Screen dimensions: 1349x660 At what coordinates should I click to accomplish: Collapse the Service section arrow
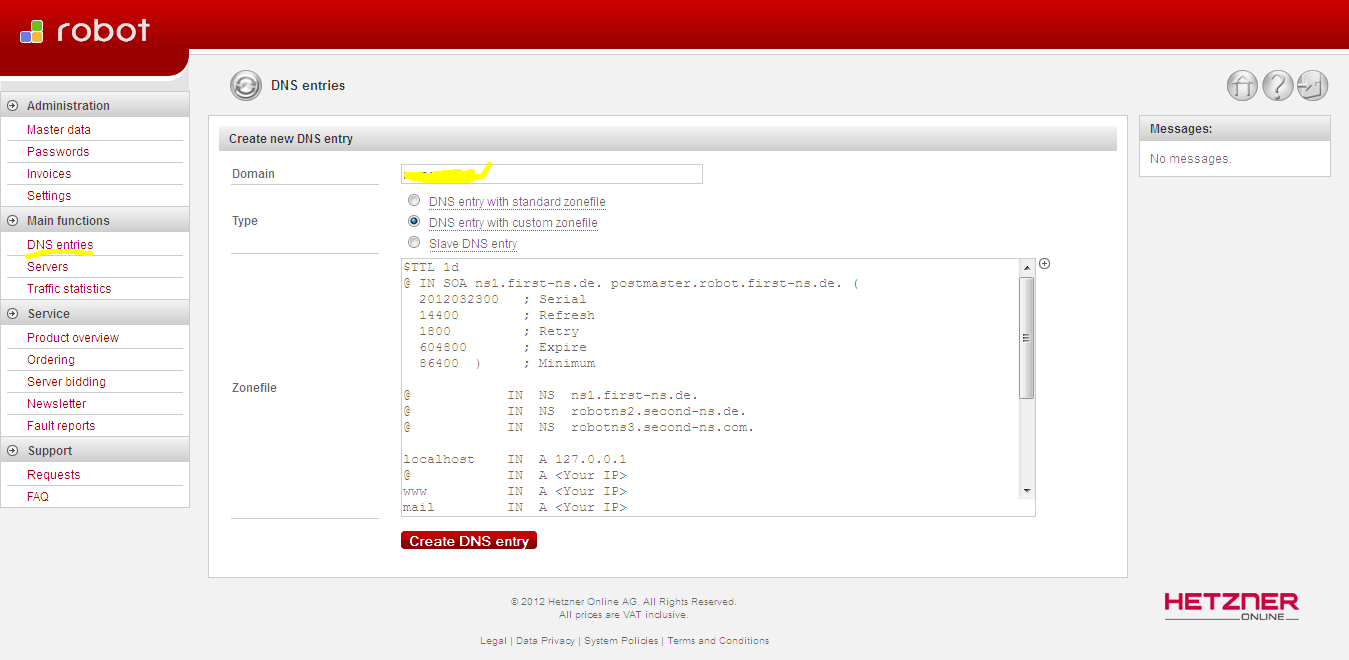point(12,313)
